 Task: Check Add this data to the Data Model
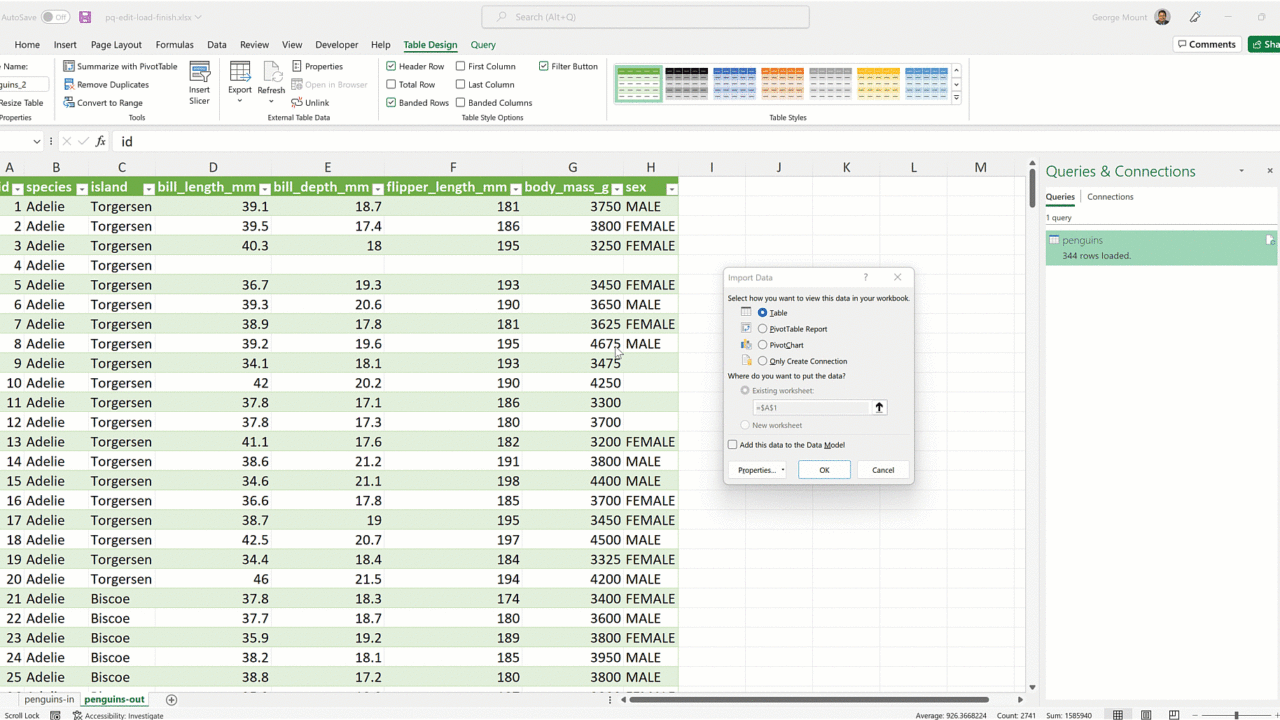tap(733, 445)
